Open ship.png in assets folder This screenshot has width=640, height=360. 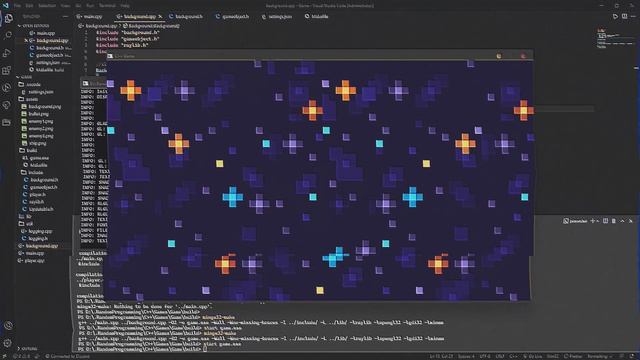pyautogui.click(x=34, y=143)
